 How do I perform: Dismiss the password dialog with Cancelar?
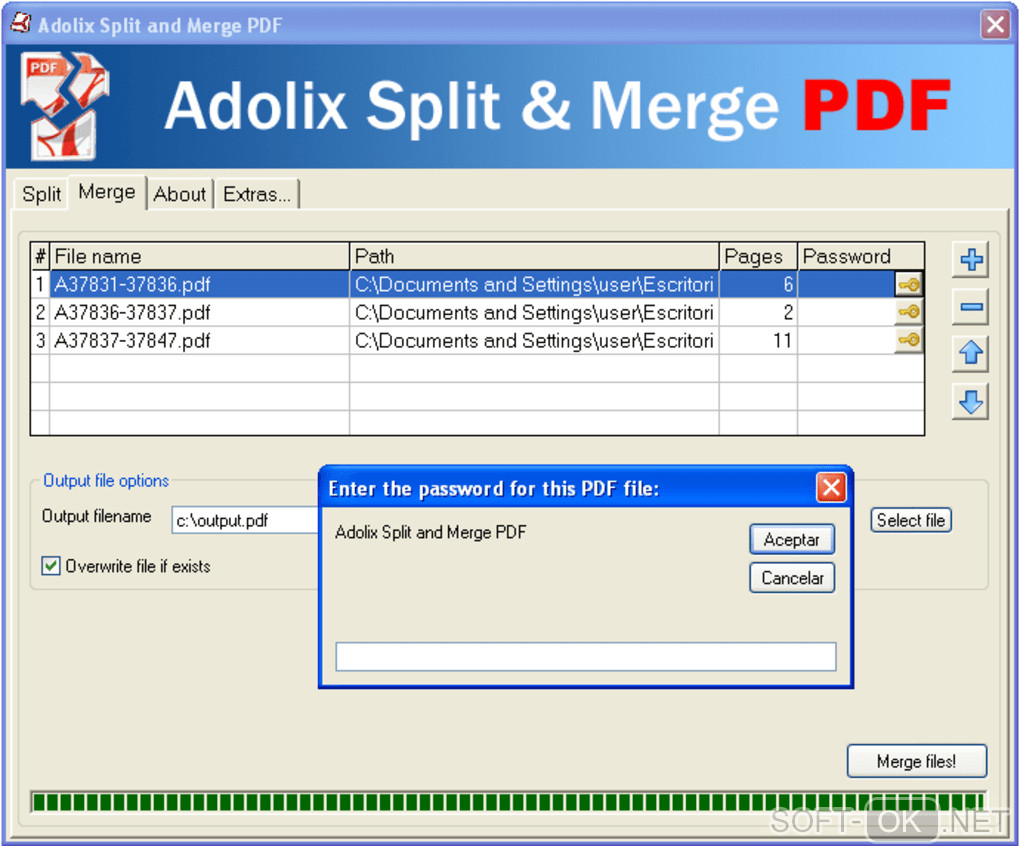[x=792, y=578]
